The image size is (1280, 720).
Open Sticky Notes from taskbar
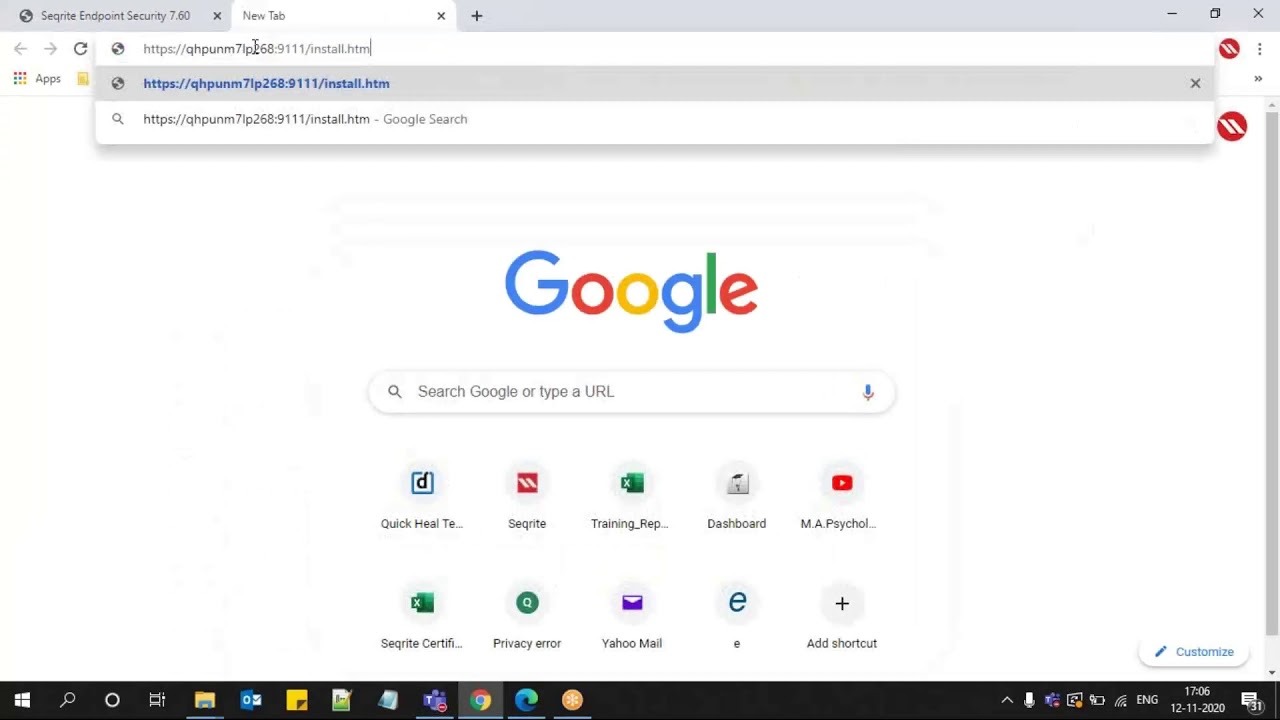296,700
